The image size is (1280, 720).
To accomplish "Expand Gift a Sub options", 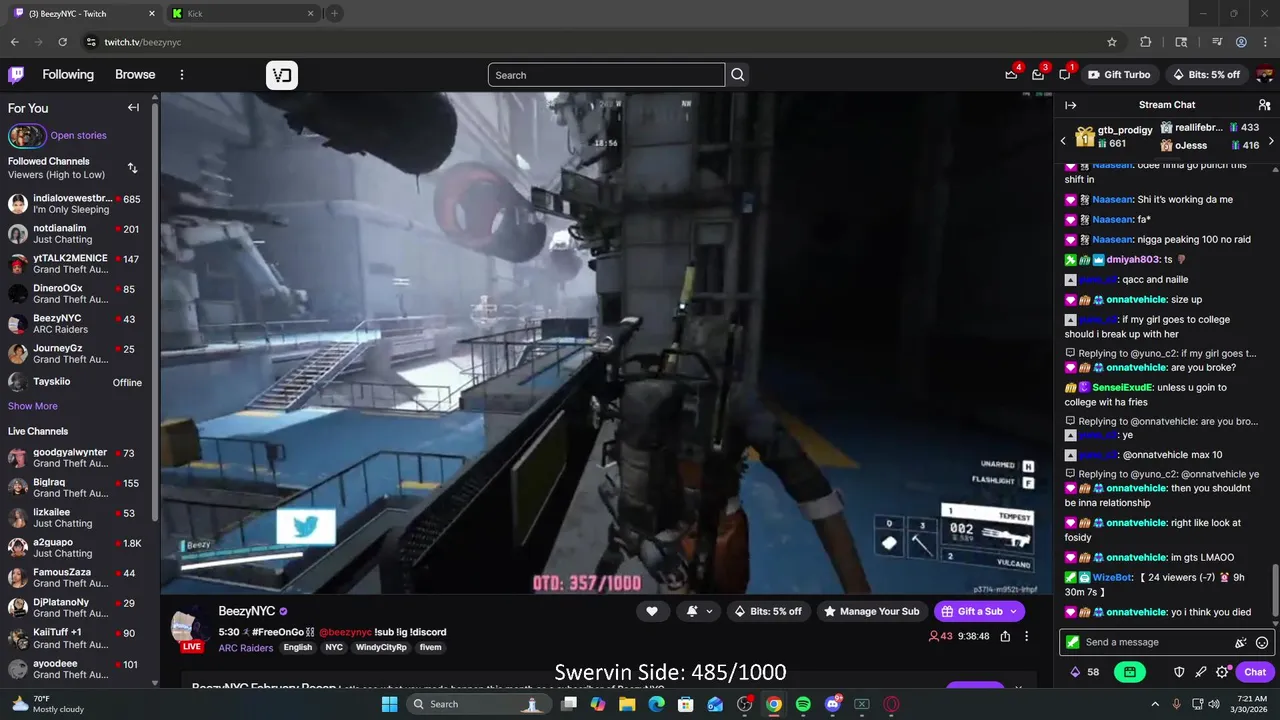I will (x=1013, y=611).
